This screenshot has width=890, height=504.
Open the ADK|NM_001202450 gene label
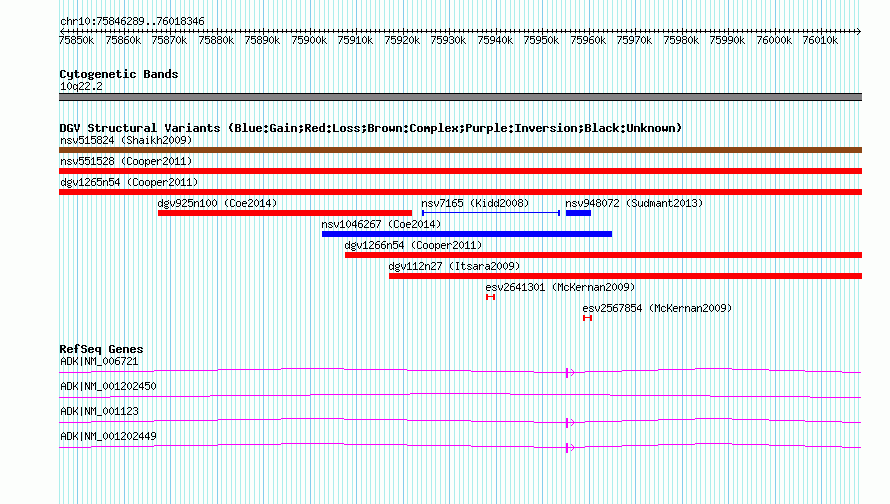tap(108, 387)
